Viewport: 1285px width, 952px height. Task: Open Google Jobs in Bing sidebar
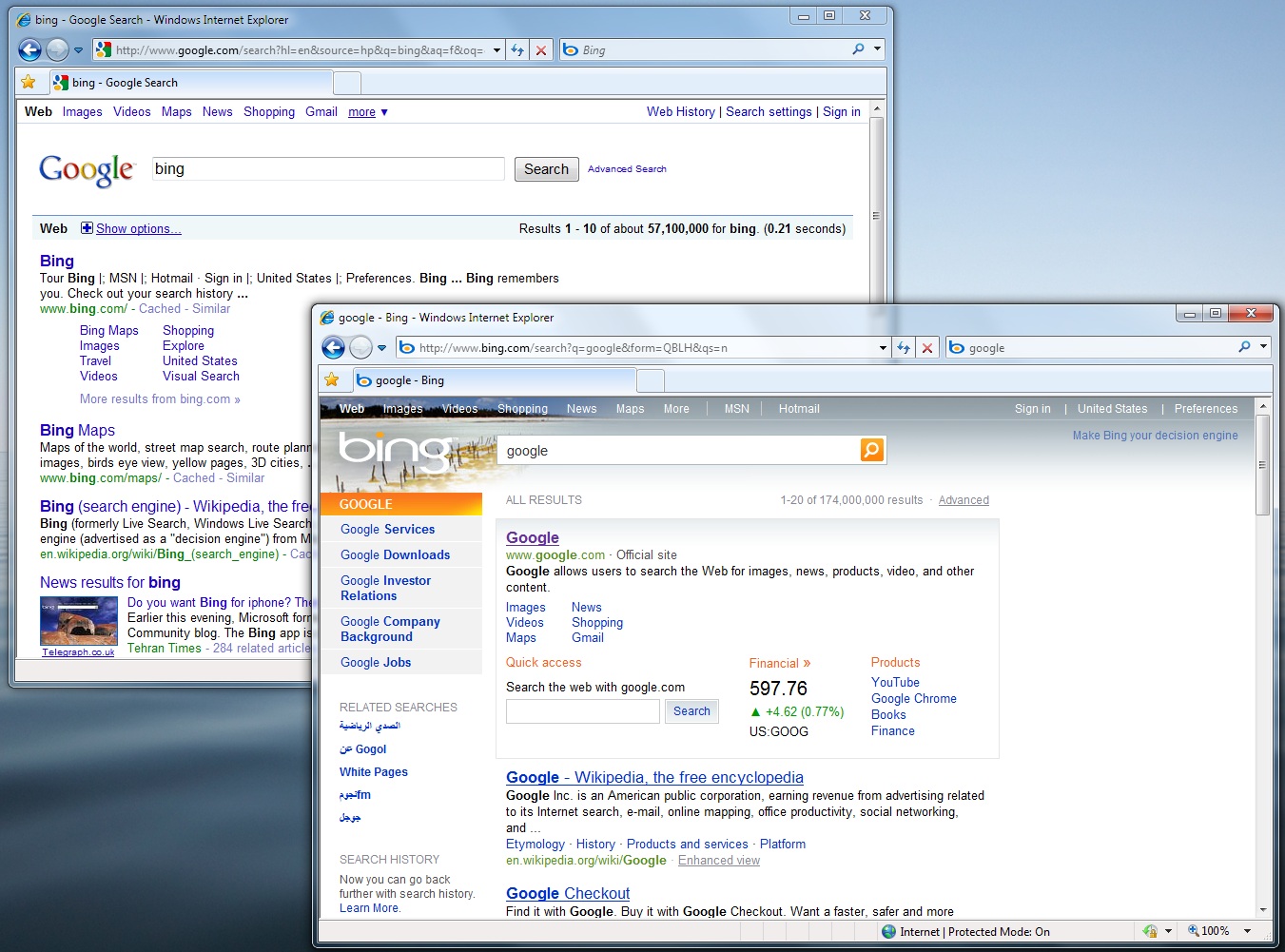(x=376, y=663)
